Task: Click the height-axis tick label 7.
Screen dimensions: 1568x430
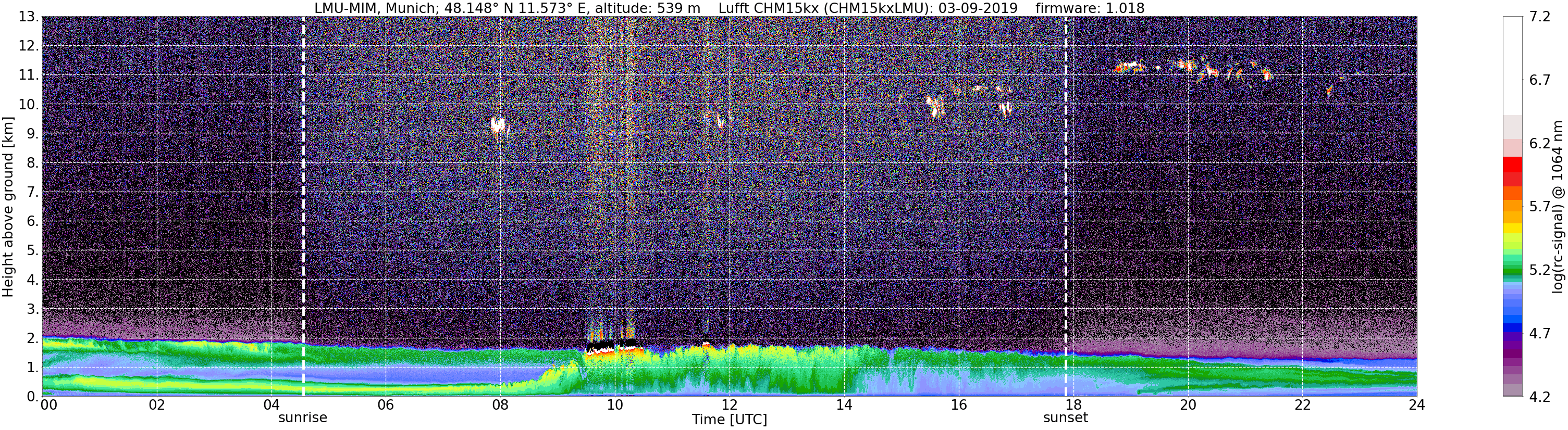Action: (32, 192)
